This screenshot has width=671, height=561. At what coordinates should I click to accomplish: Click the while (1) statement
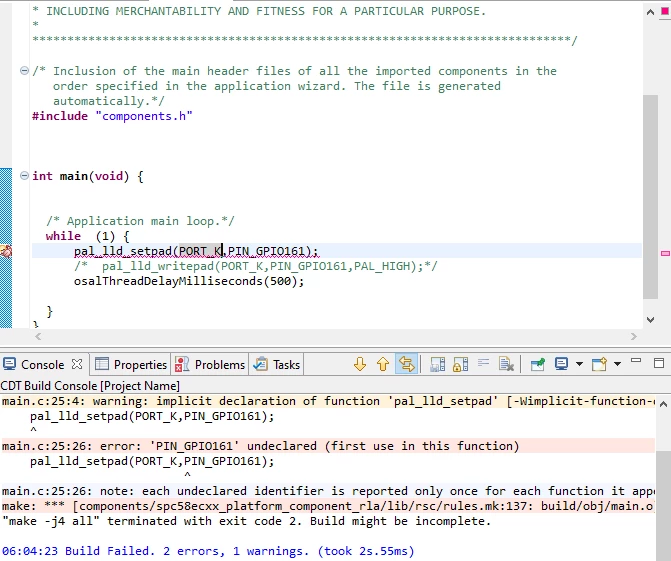[x=87, y=236]
